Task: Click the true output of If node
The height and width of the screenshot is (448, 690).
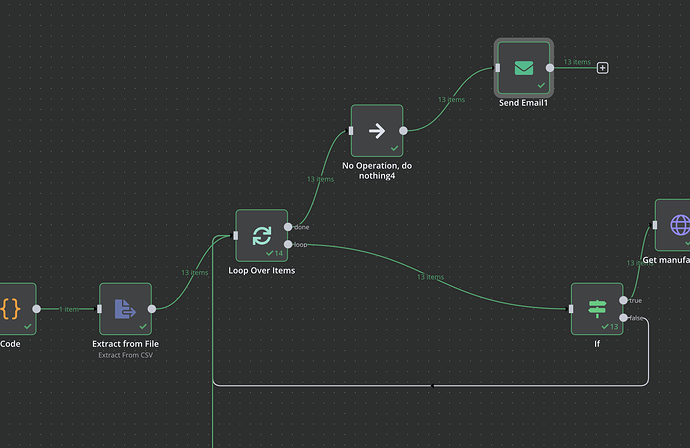Action: [x=623, y=300]
